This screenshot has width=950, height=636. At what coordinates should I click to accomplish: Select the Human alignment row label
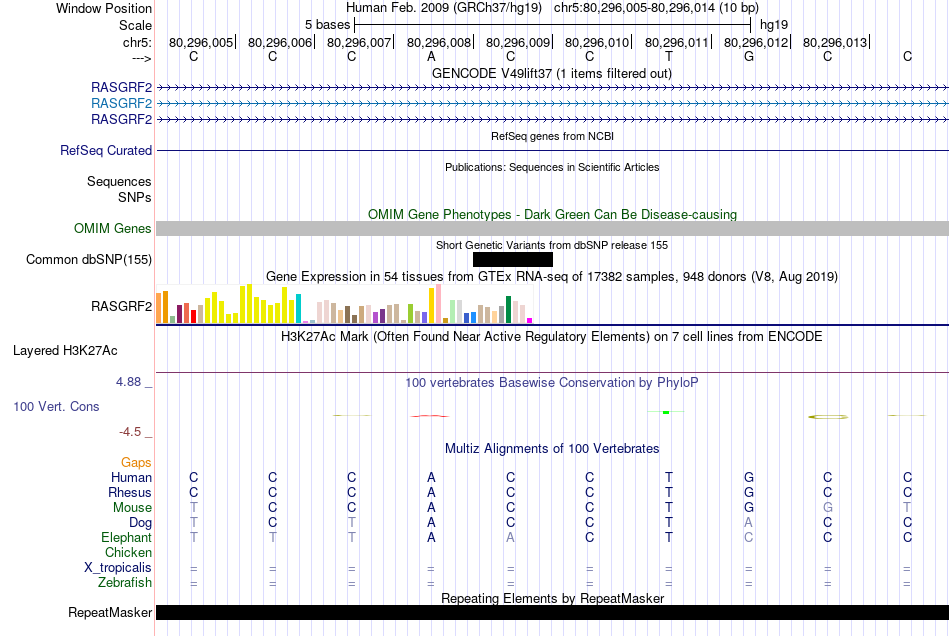click(131, 477)
